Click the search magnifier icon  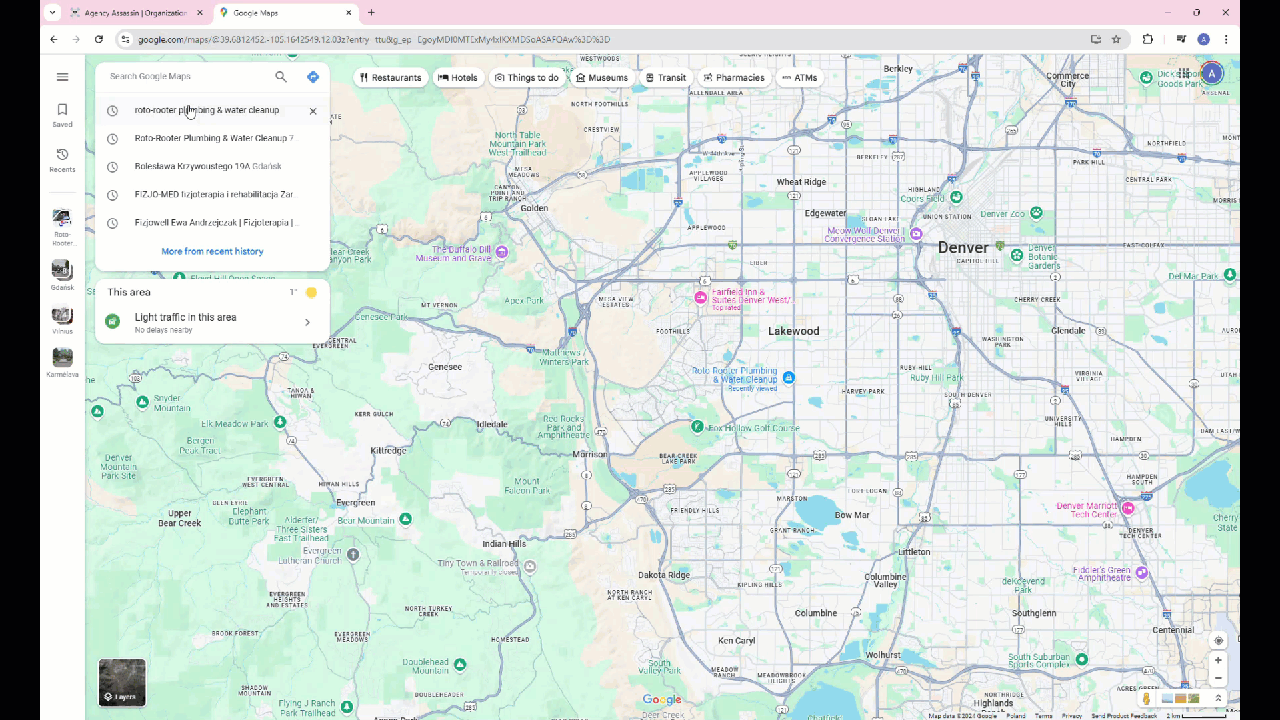[281, 77]
